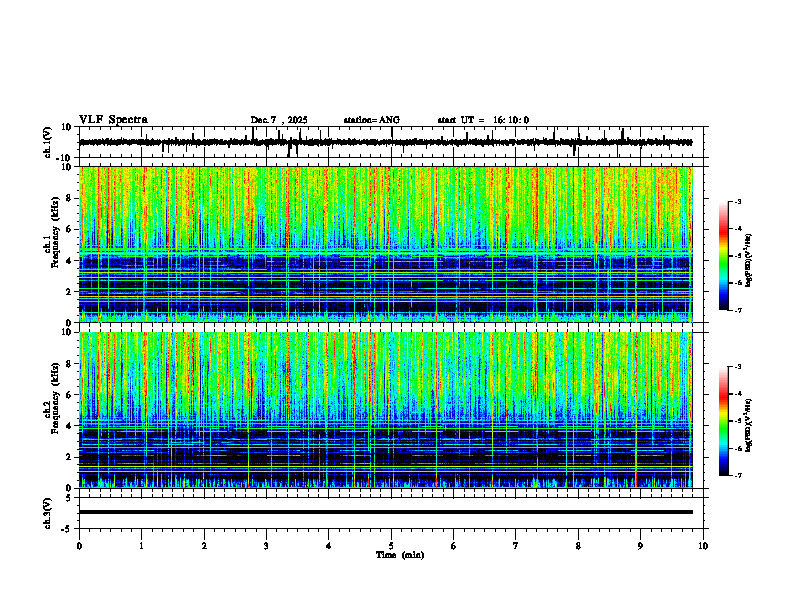Click the ch.1 spectrogram color scale bar
This screenshot has height=612, width=792.
pyautogui.click(x=723, y=256)
